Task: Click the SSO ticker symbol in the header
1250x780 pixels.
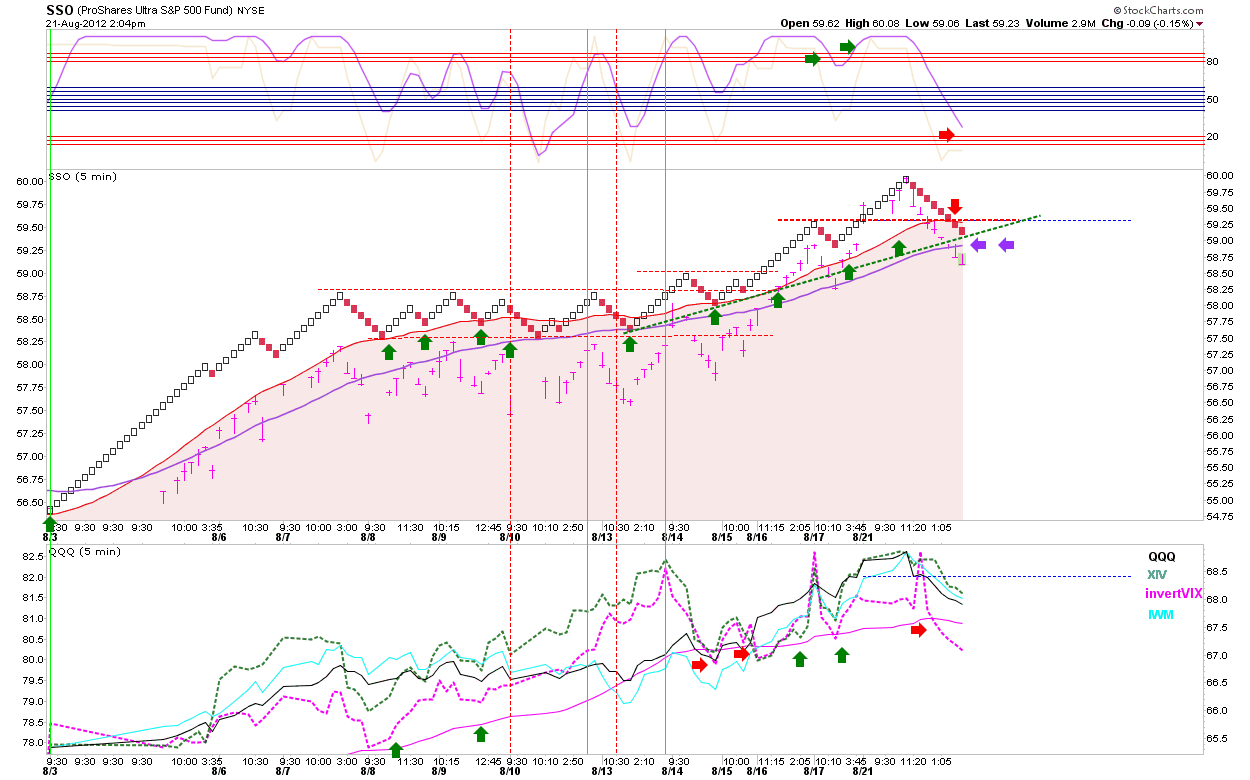Action: (62, 9)
